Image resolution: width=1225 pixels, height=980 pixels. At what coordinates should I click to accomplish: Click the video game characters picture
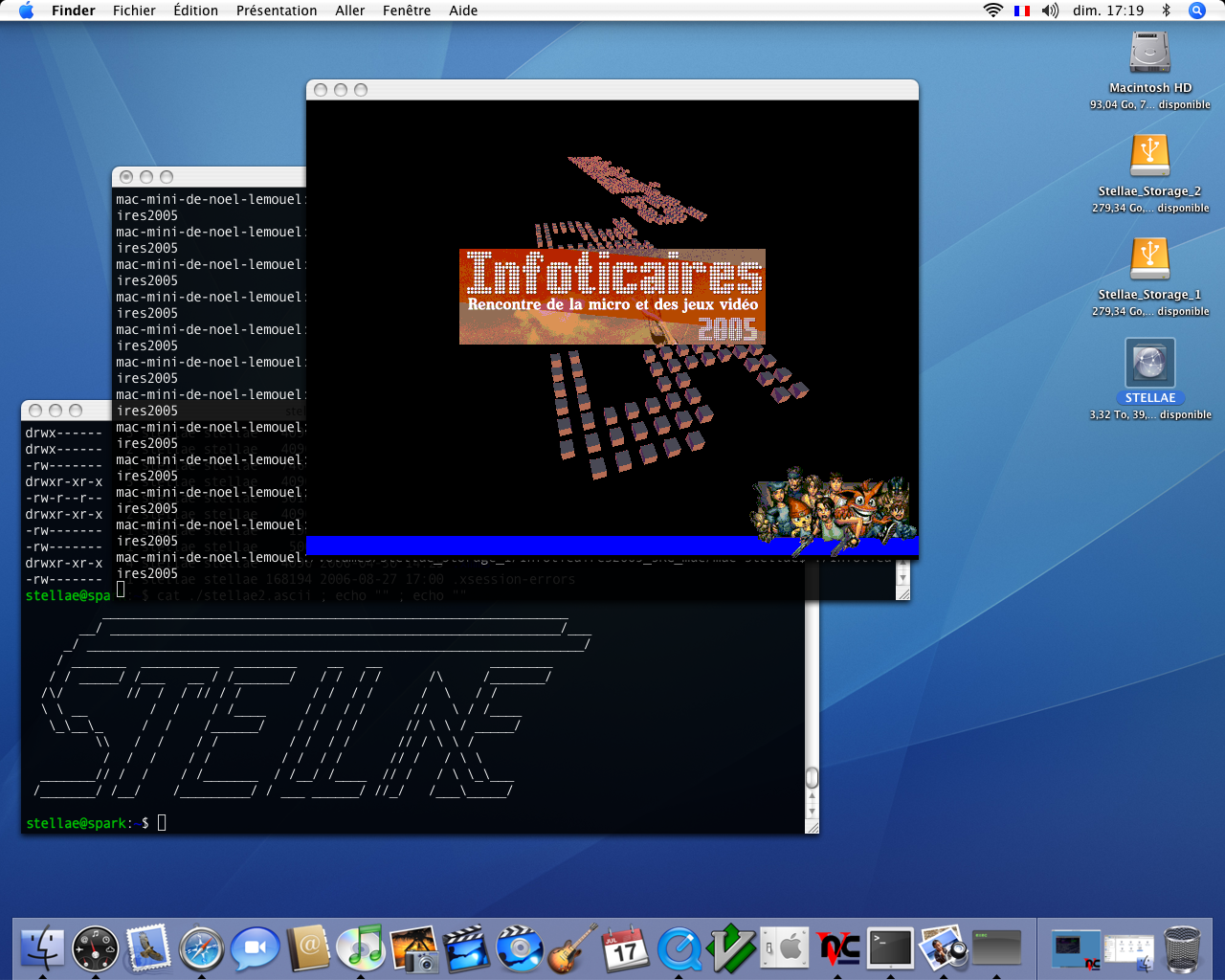(833, 512)
